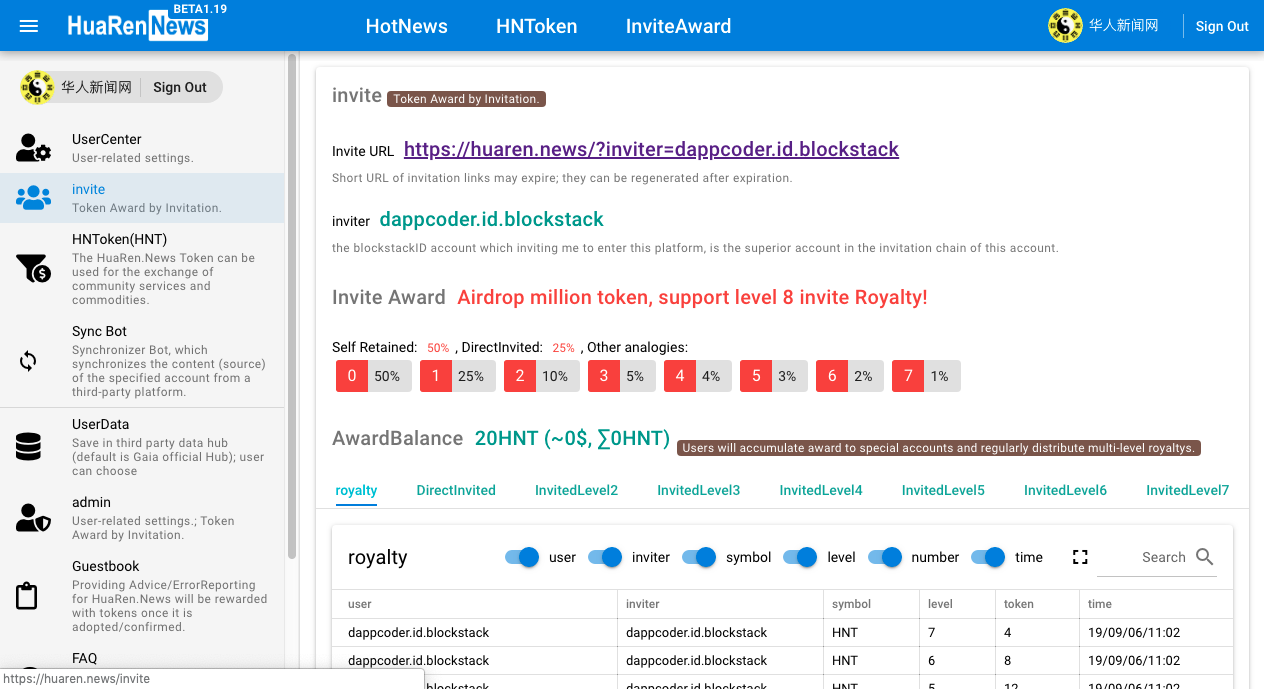Toggle the symbol column switch
Viewport: 1264px width, 689px height.
click(x=699, y=557)
